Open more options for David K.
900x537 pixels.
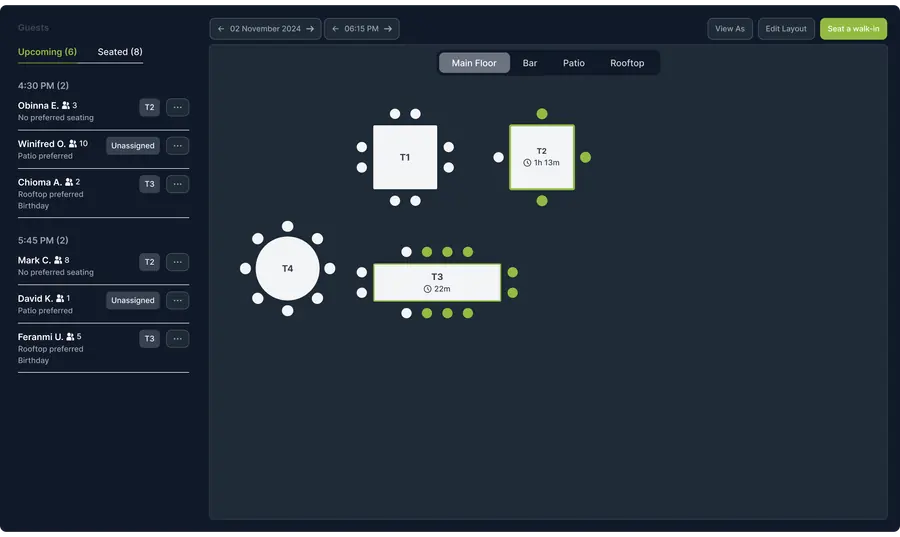pyautogui.click(x=177, y=301)
